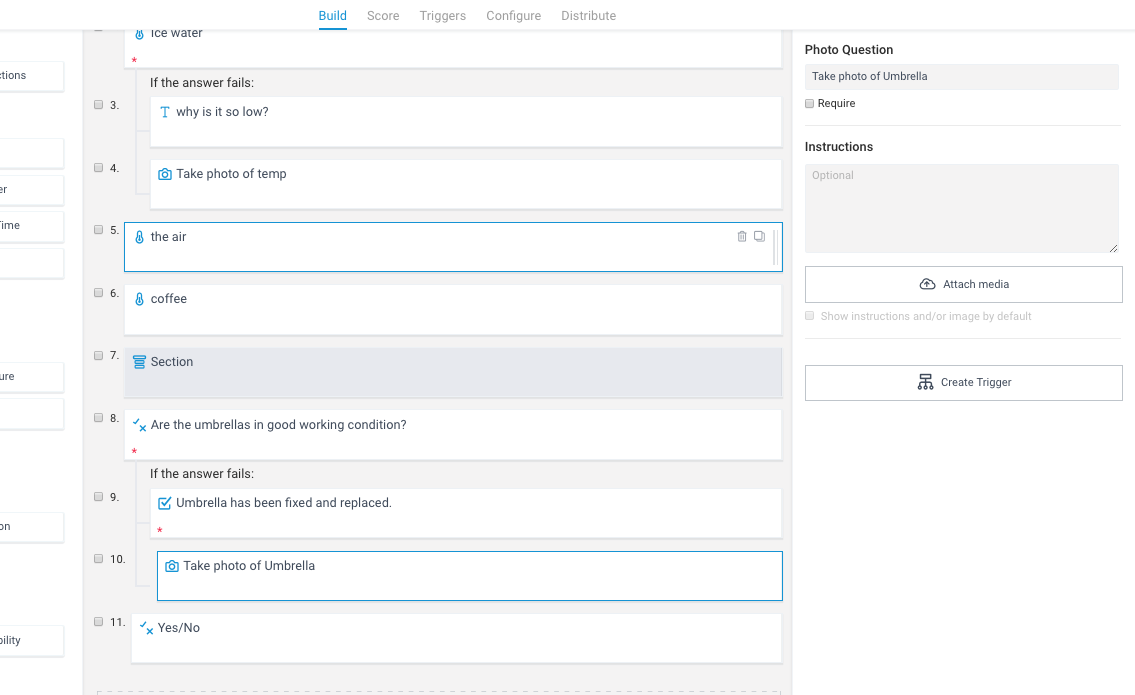Viewport: 1135px width, 695px height.
Task: Tick the checkbox for question 4
Action: [x=98, y=168]
